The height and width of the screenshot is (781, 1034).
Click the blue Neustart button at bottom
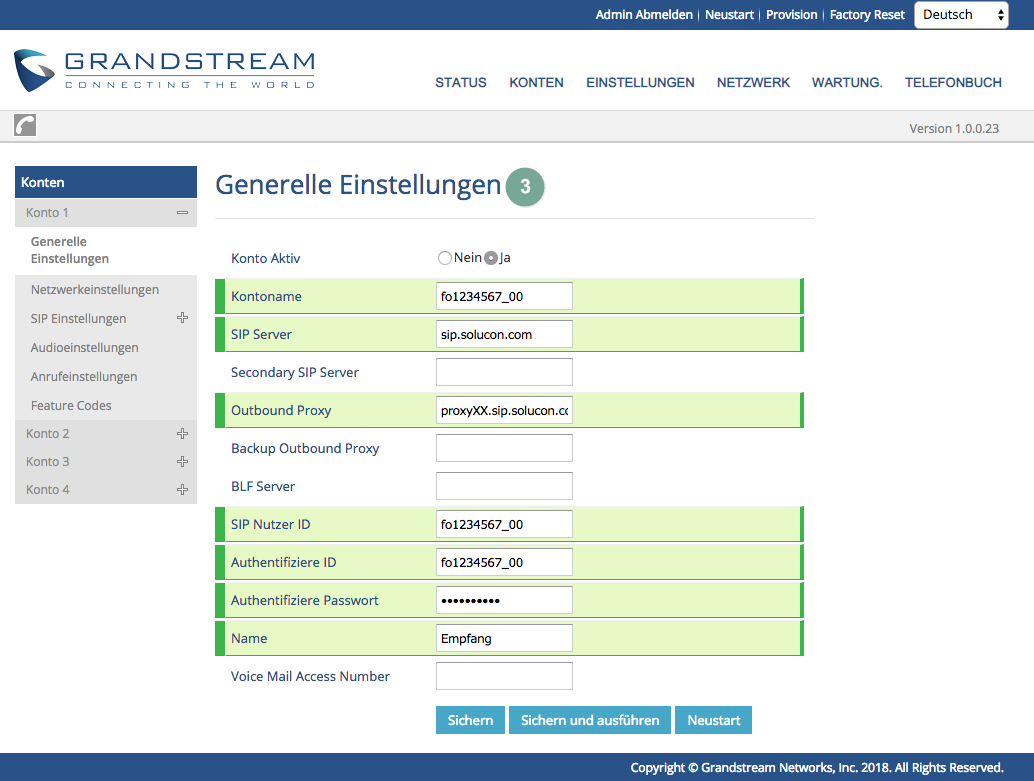click(x=714, y=720)
